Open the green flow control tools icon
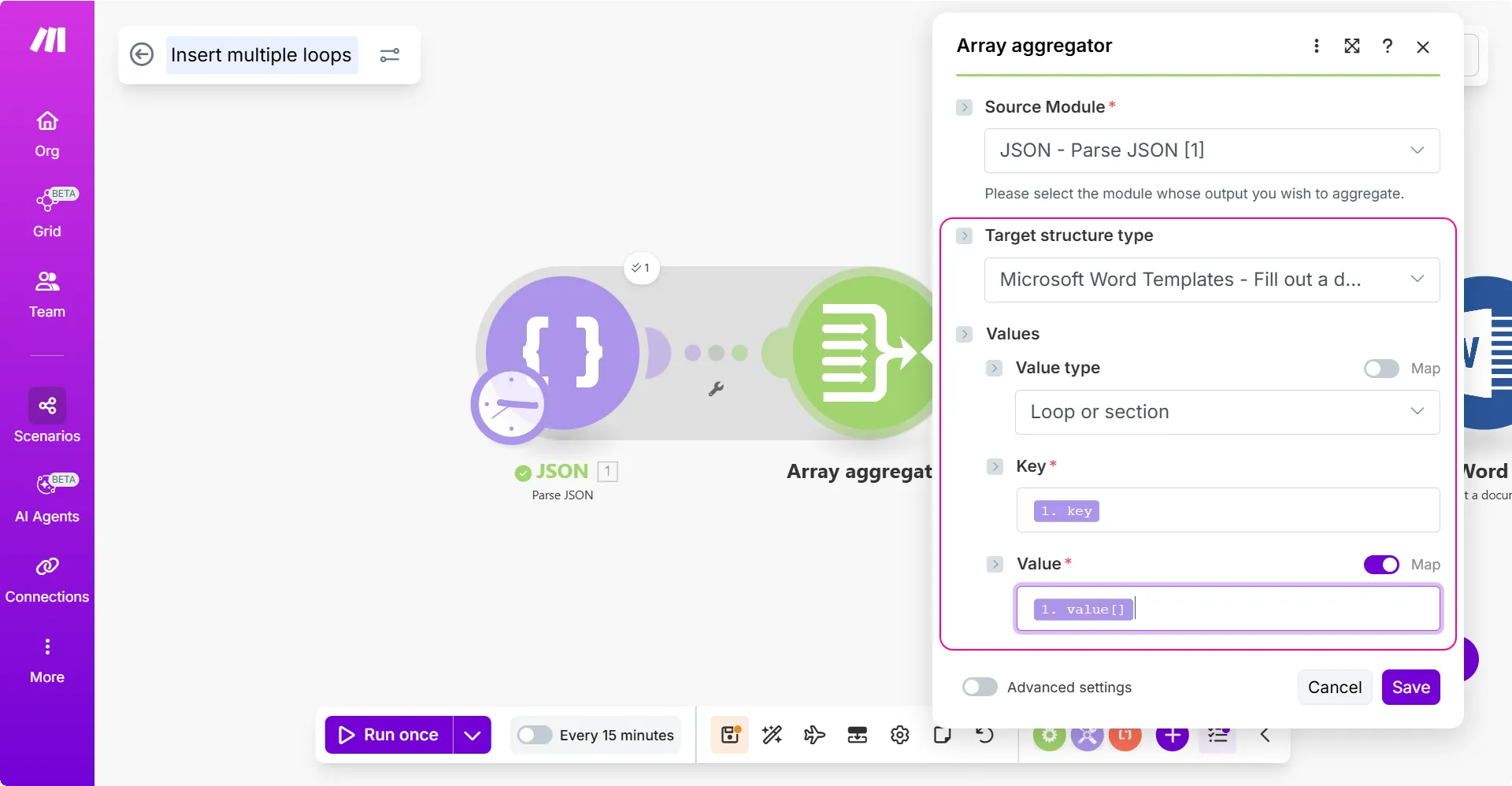The image size is (1512, 786). point(1050,736)
